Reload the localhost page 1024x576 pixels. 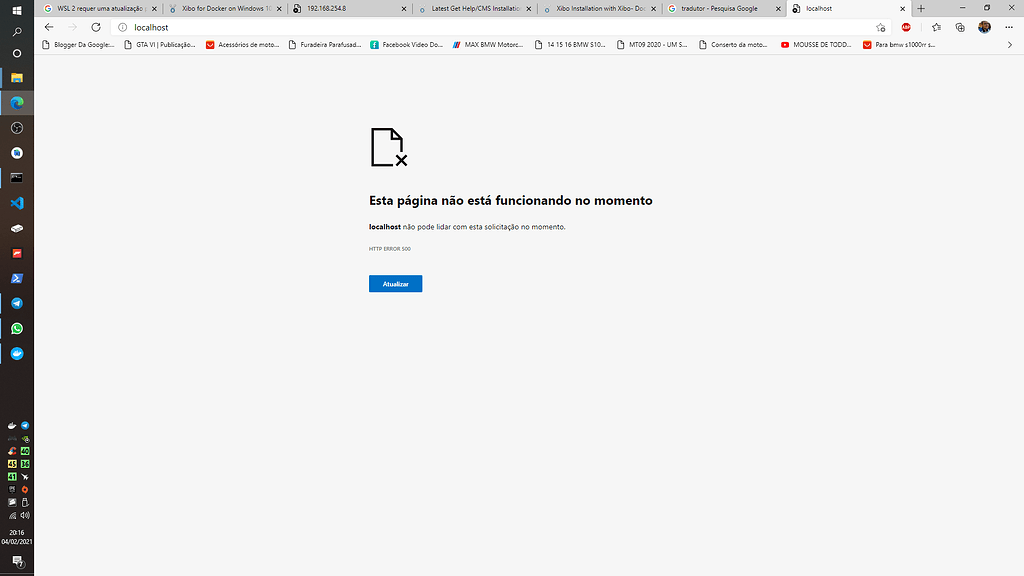96,27
